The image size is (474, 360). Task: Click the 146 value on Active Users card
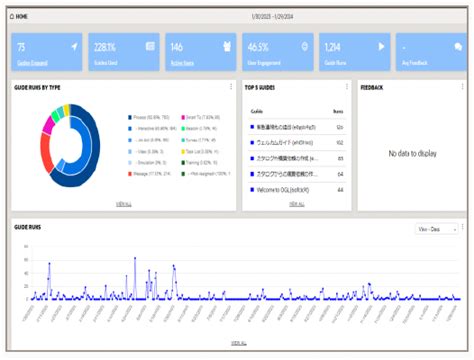pyautogui.click(x=177, y=47)
